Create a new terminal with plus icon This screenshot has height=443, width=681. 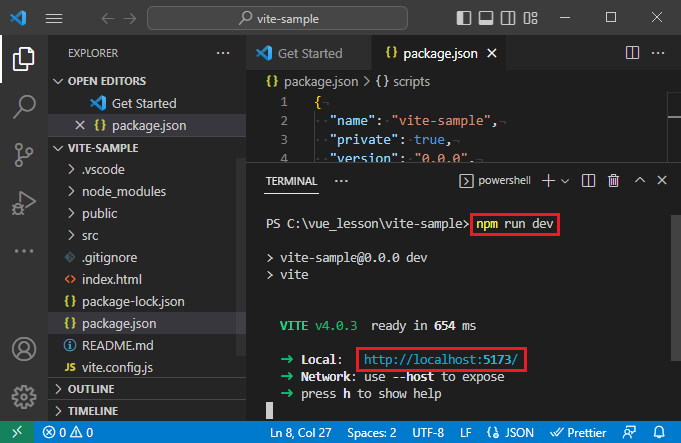tap(549, 181)
